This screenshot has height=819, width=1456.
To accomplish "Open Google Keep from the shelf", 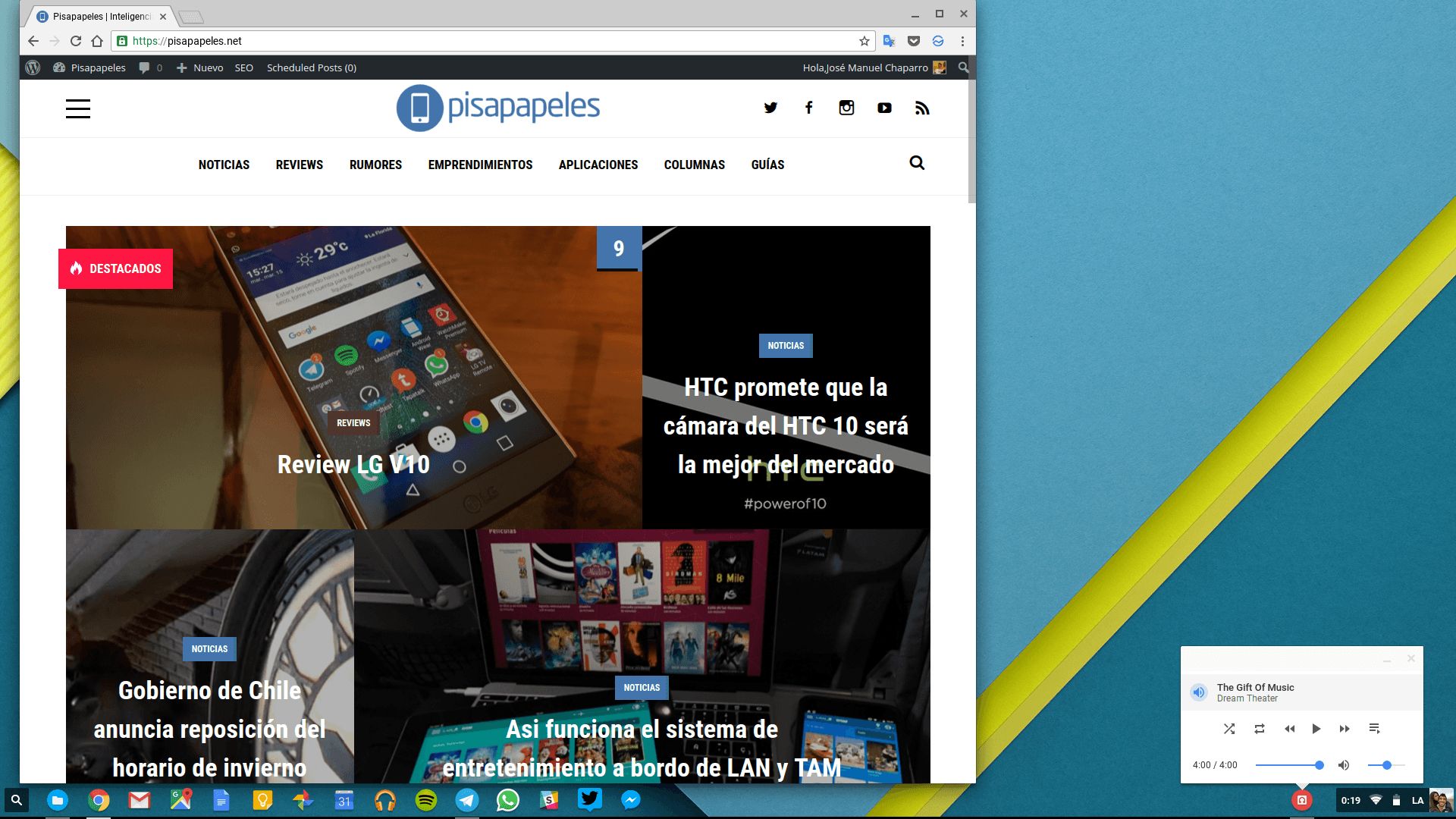I will coord(262,799).
